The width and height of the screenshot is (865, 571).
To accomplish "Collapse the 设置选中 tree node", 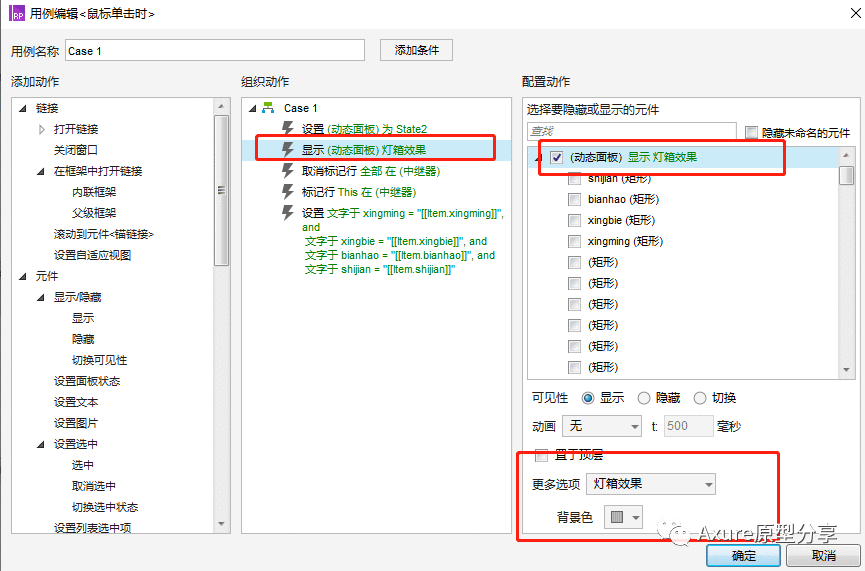I will pyautogui.click(x=41, y=444).
